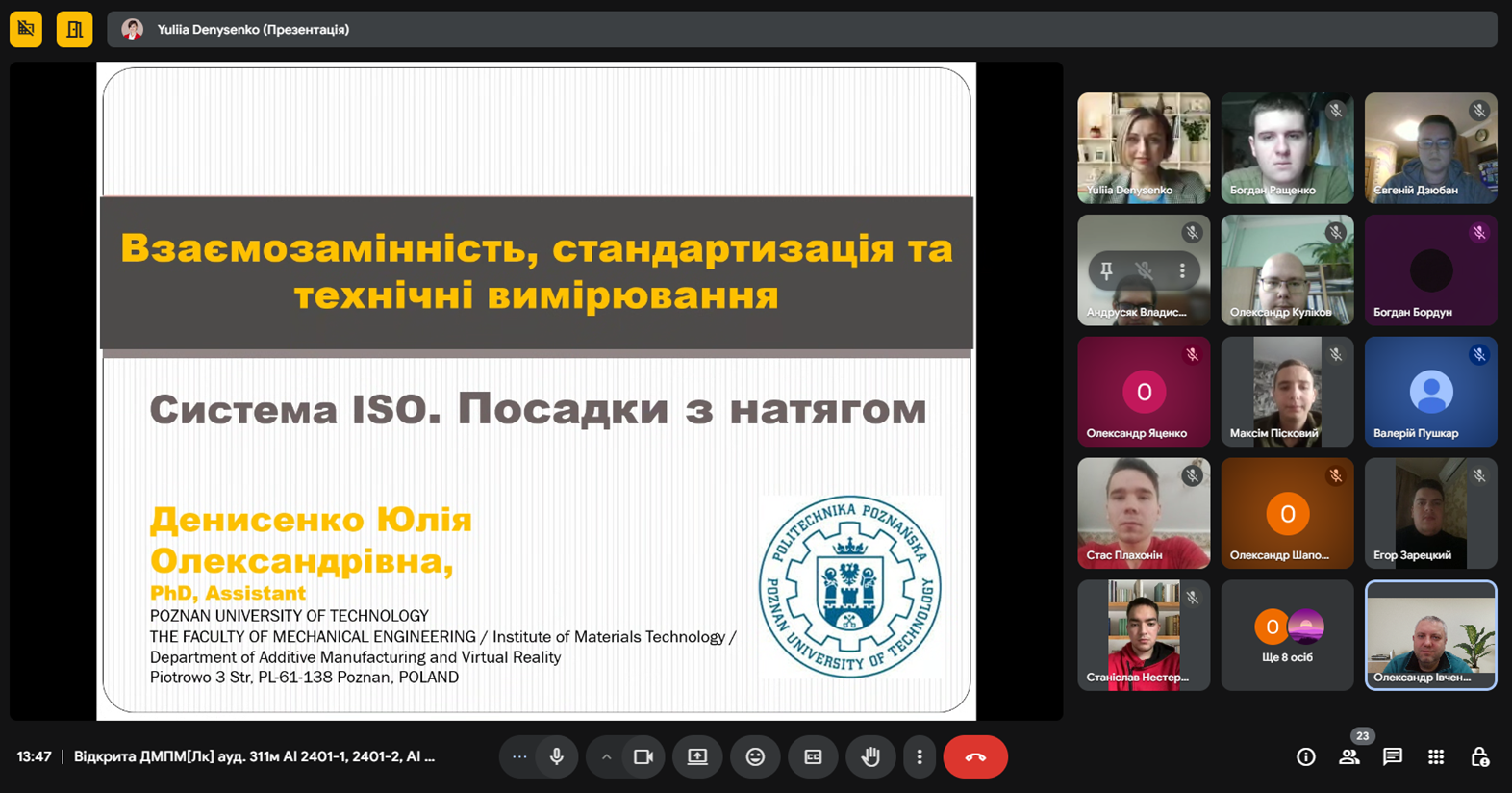Screen dimensions: 1512x793
Task: Turn on closed captions
Action: click(813, 757)
